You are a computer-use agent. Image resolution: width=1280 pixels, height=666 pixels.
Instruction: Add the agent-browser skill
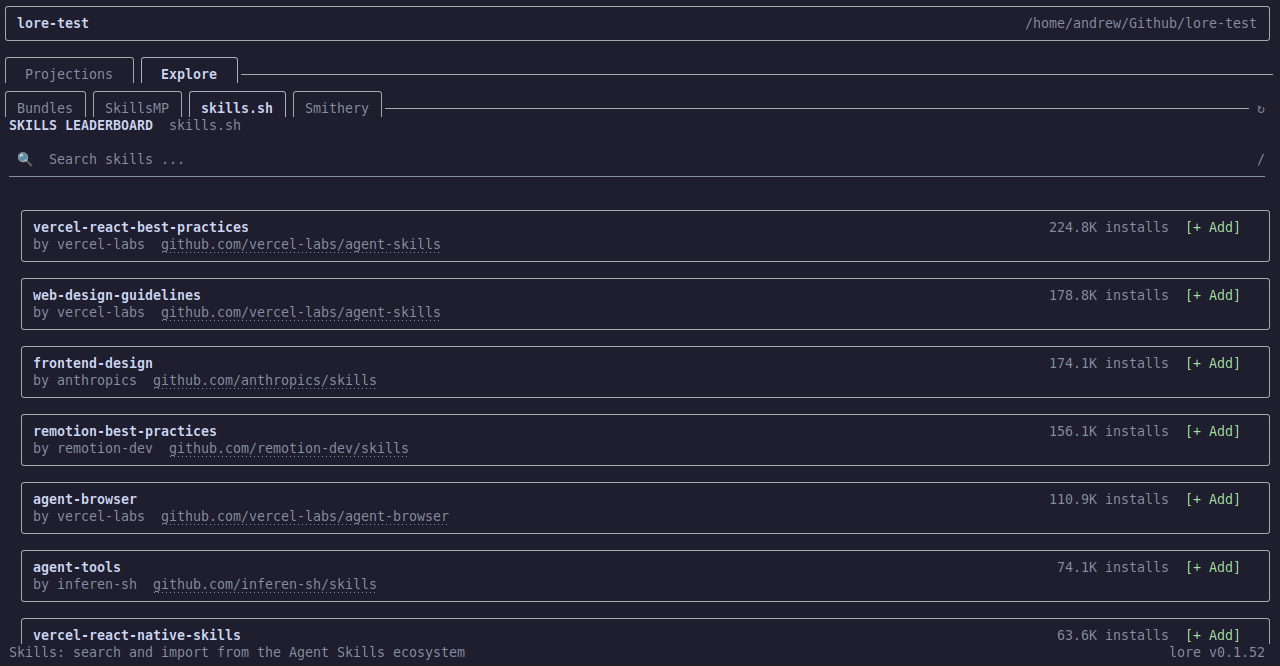[1212, 499]
